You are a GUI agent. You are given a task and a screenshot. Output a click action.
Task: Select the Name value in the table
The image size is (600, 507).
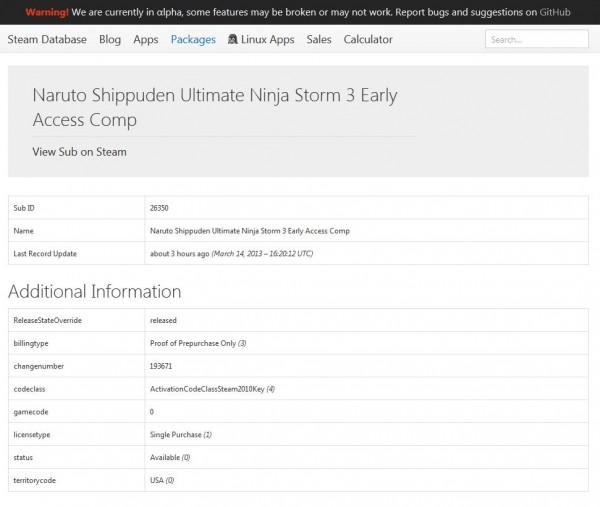pyautogui.click(x=249, y=231)
